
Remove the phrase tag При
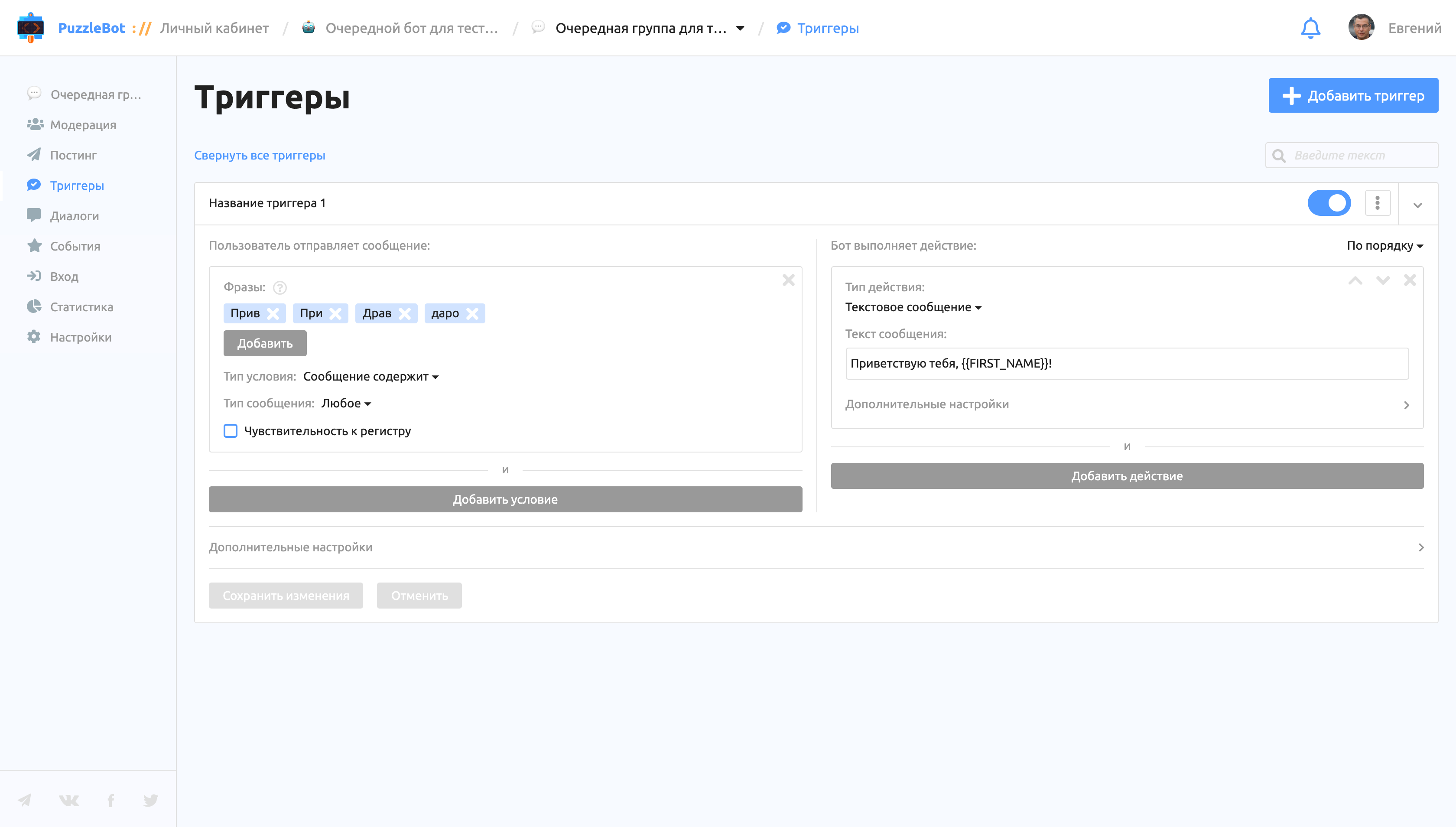pos(335,313)
